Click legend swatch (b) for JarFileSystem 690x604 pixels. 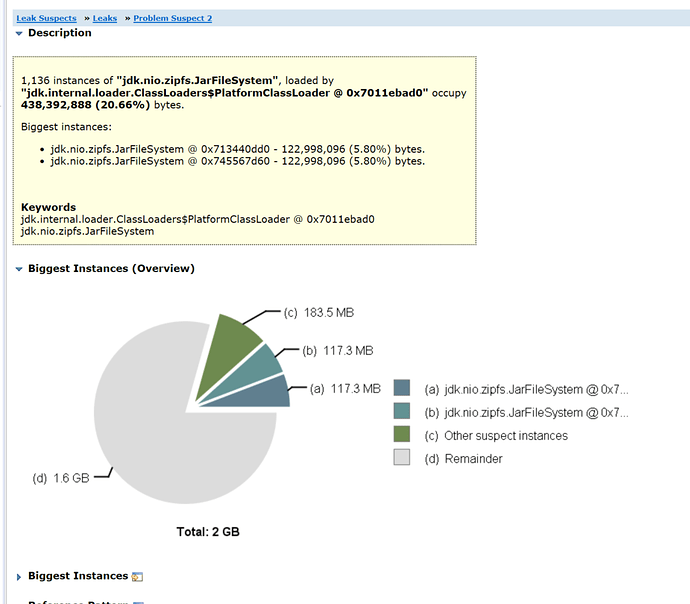click(402, 412)
